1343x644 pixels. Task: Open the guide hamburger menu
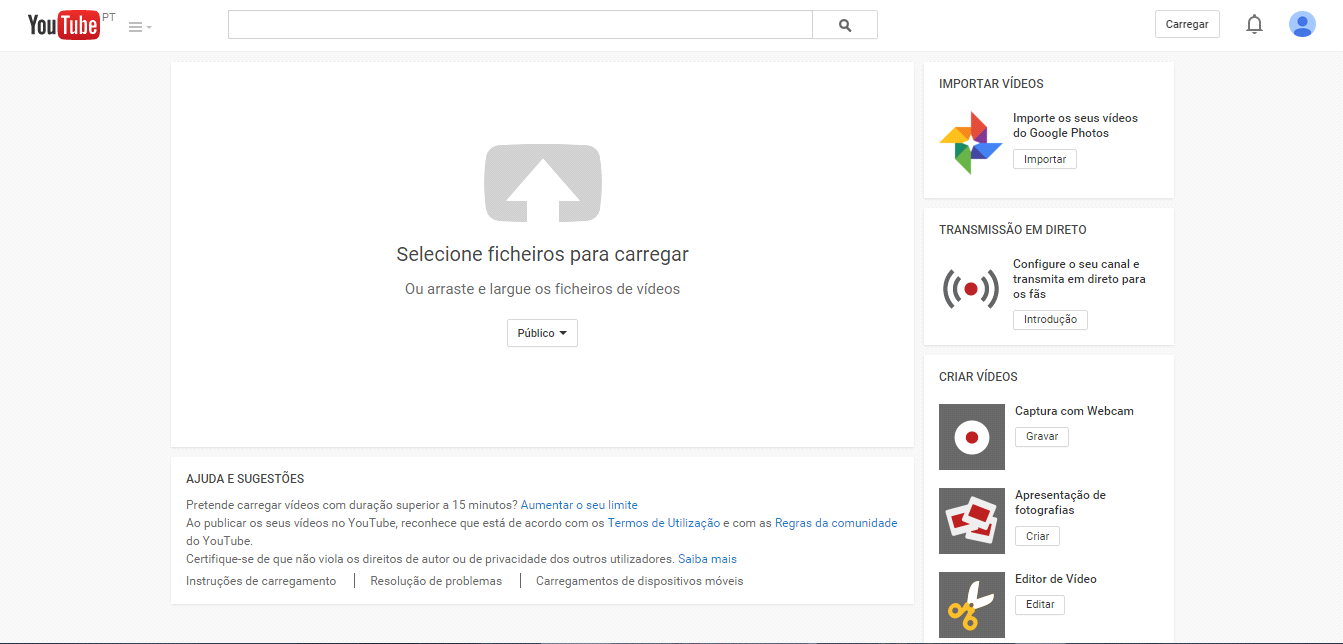140,27
